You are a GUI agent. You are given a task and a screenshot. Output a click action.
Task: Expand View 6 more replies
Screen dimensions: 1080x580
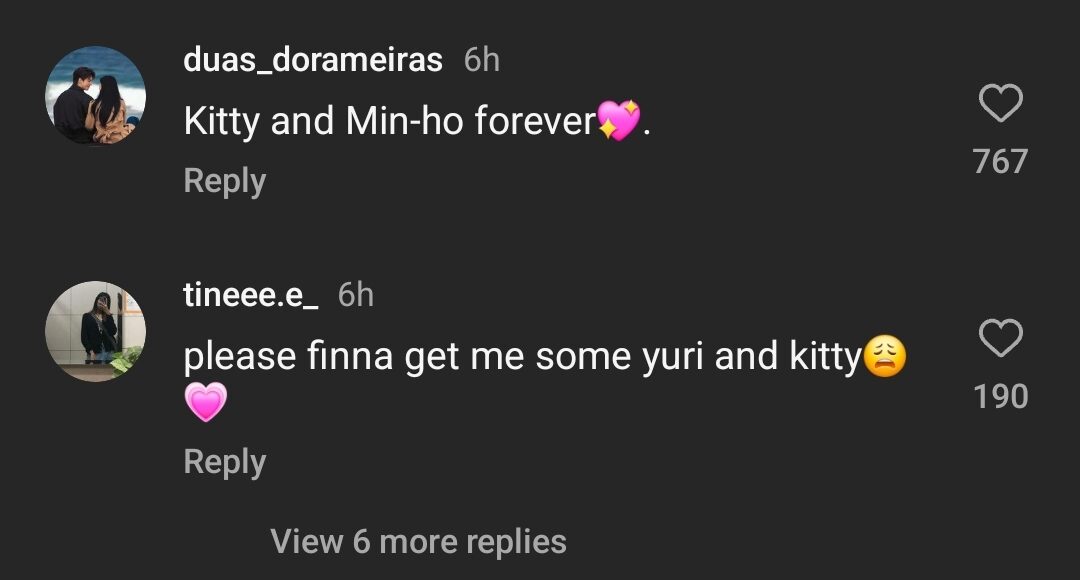[x=418, y=542]
